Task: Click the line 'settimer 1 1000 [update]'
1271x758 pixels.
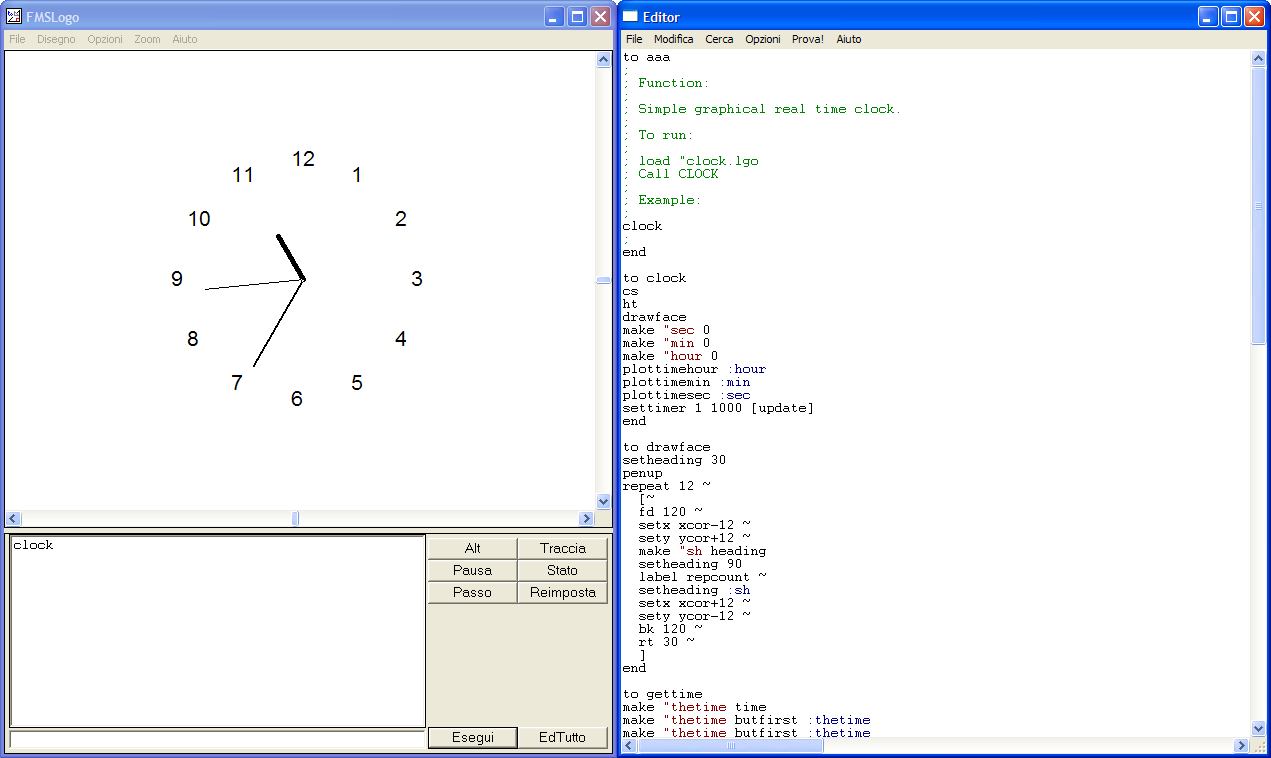Action: [x=718, y=408]
